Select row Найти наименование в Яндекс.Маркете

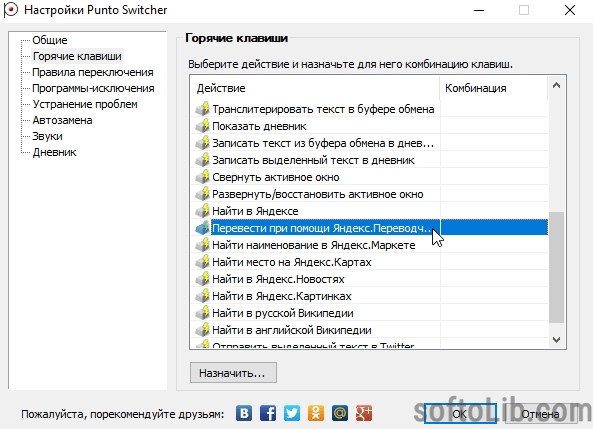(369, 245)
